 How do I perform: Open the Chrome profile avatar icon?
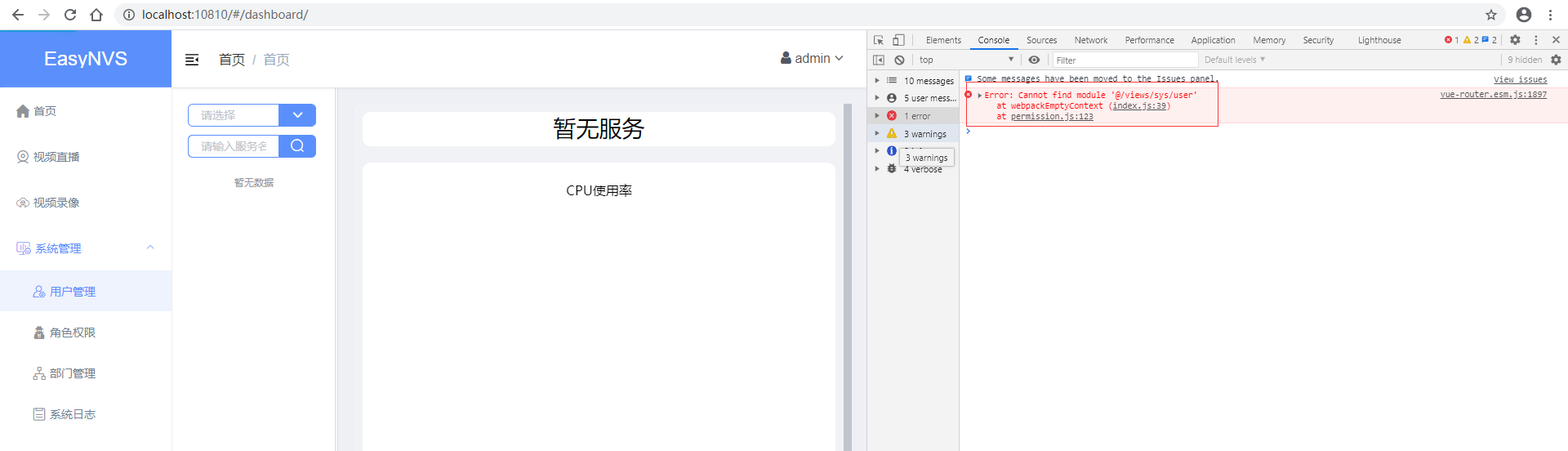pyautogui.click(x=1524, y=15)
